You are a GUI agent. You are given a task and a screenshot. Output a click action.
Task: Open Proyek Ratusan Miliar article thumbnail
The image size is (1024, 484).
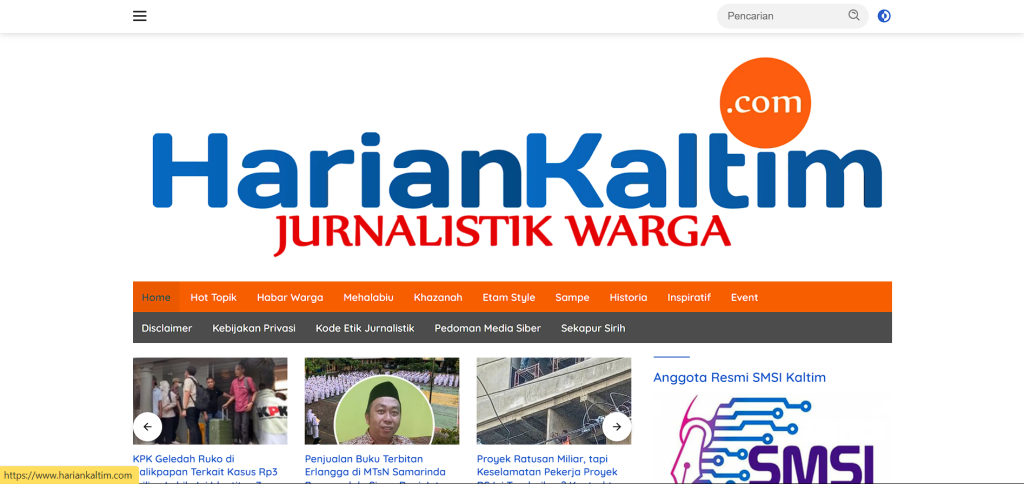[554, 401]
